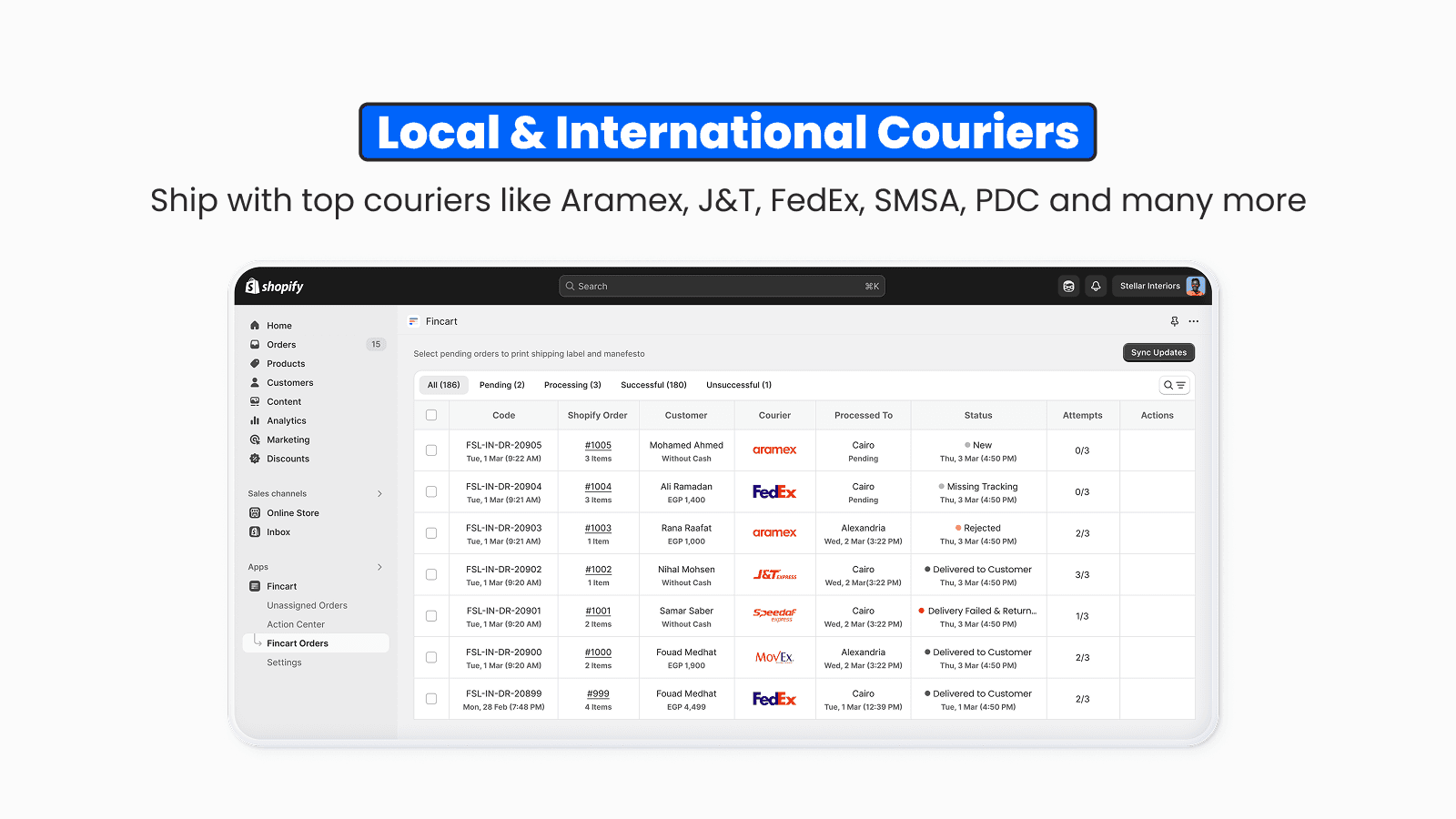Expand the Sales channels section

pyautogui.click(x=379, y=492)
